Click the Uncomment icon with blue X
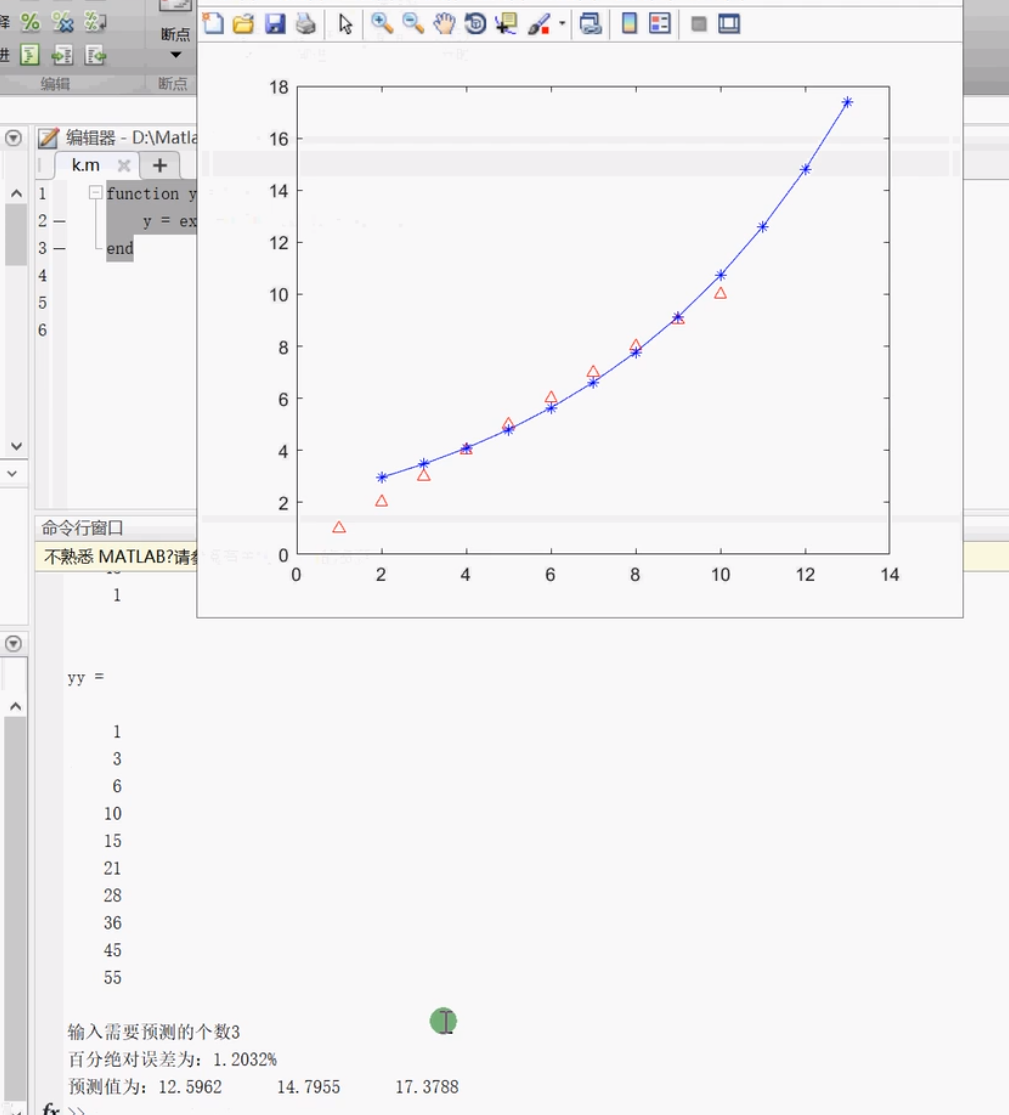The image size is (1009, 1115). click(x=63, y=22)
